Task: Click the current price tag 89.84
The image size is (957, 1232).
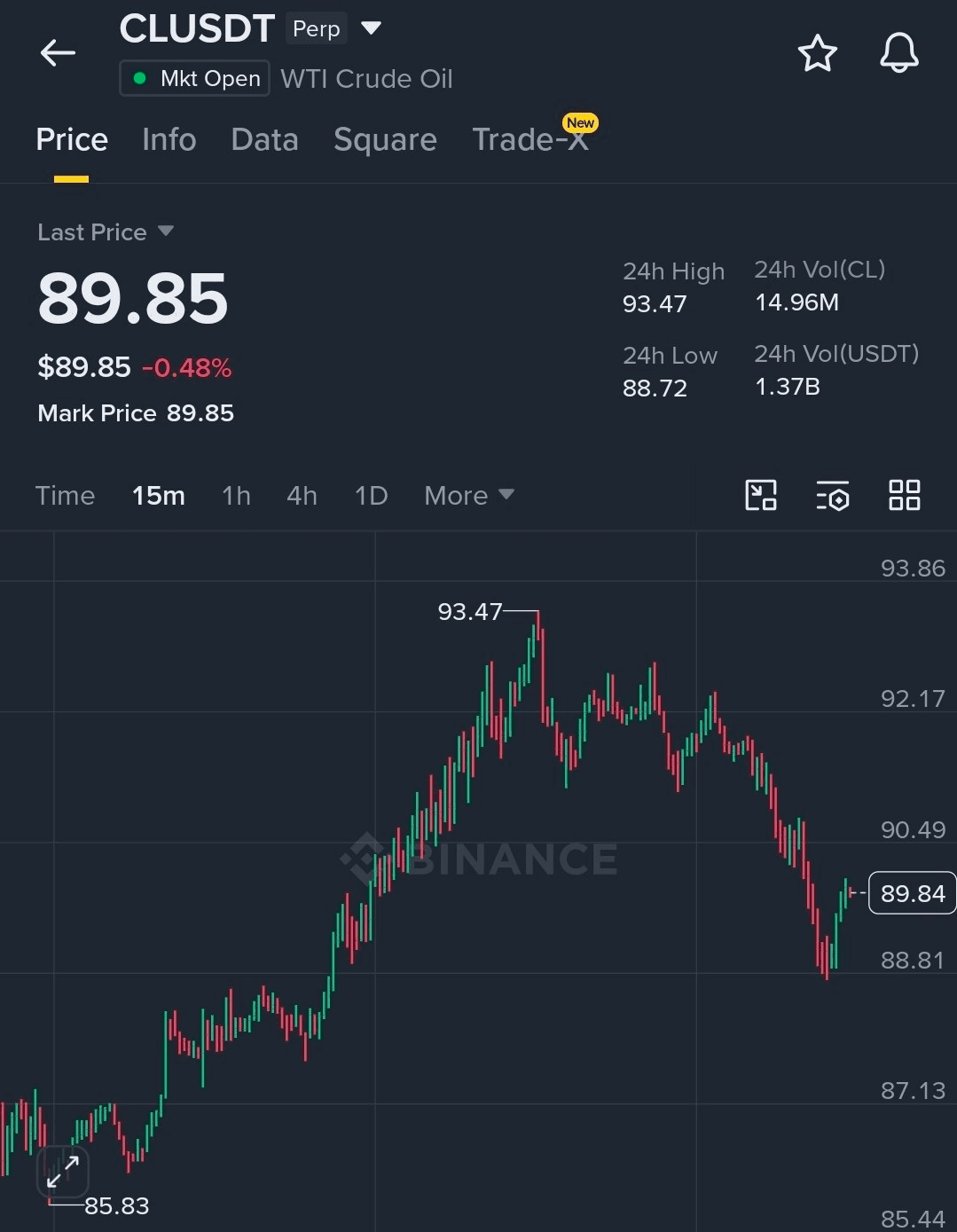Action: 911,893
